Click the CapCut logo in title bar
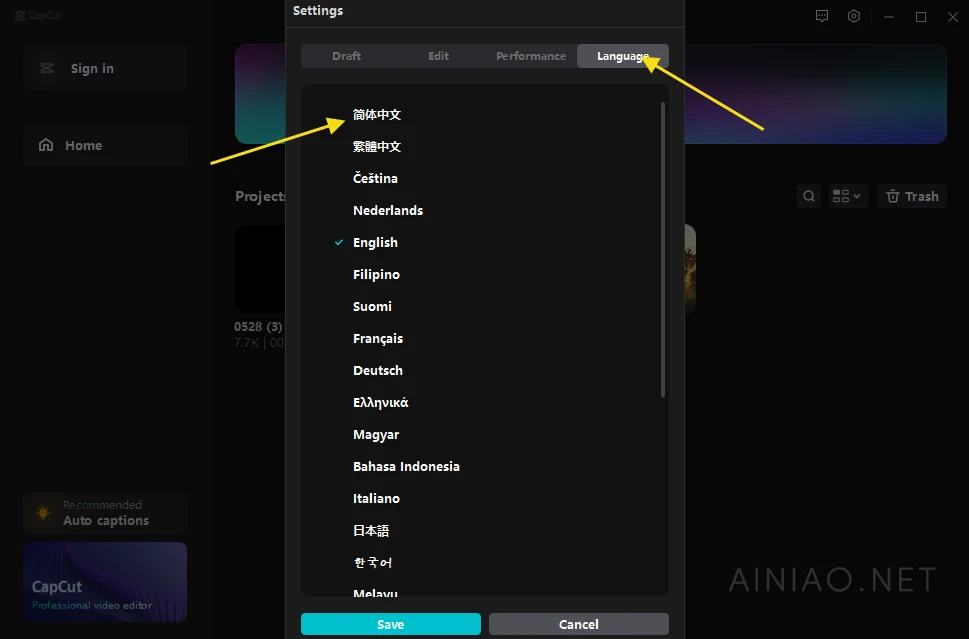 (38, 15)
